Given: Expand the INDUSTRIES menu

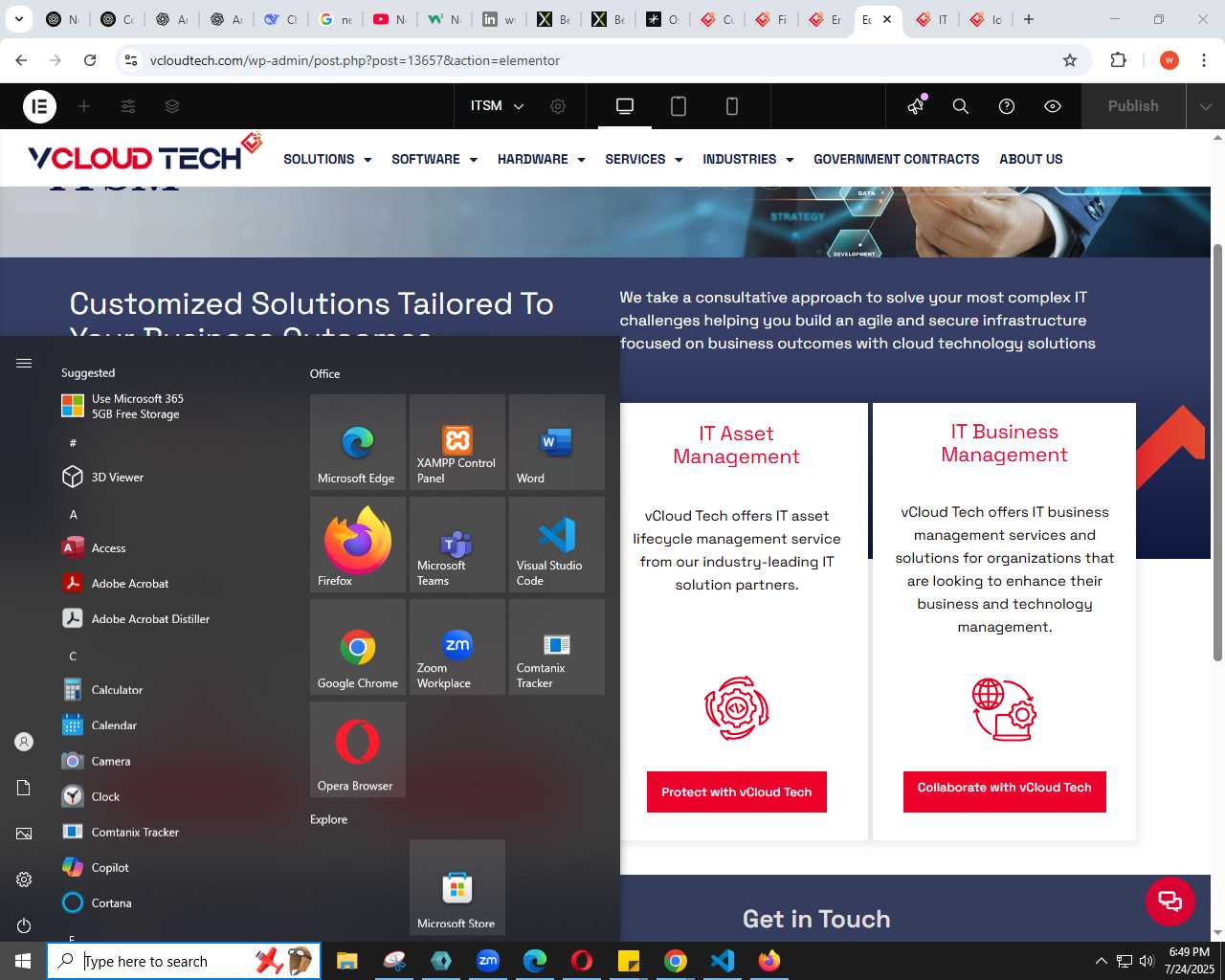Looking at the screenshot, I should click(748, 159).
